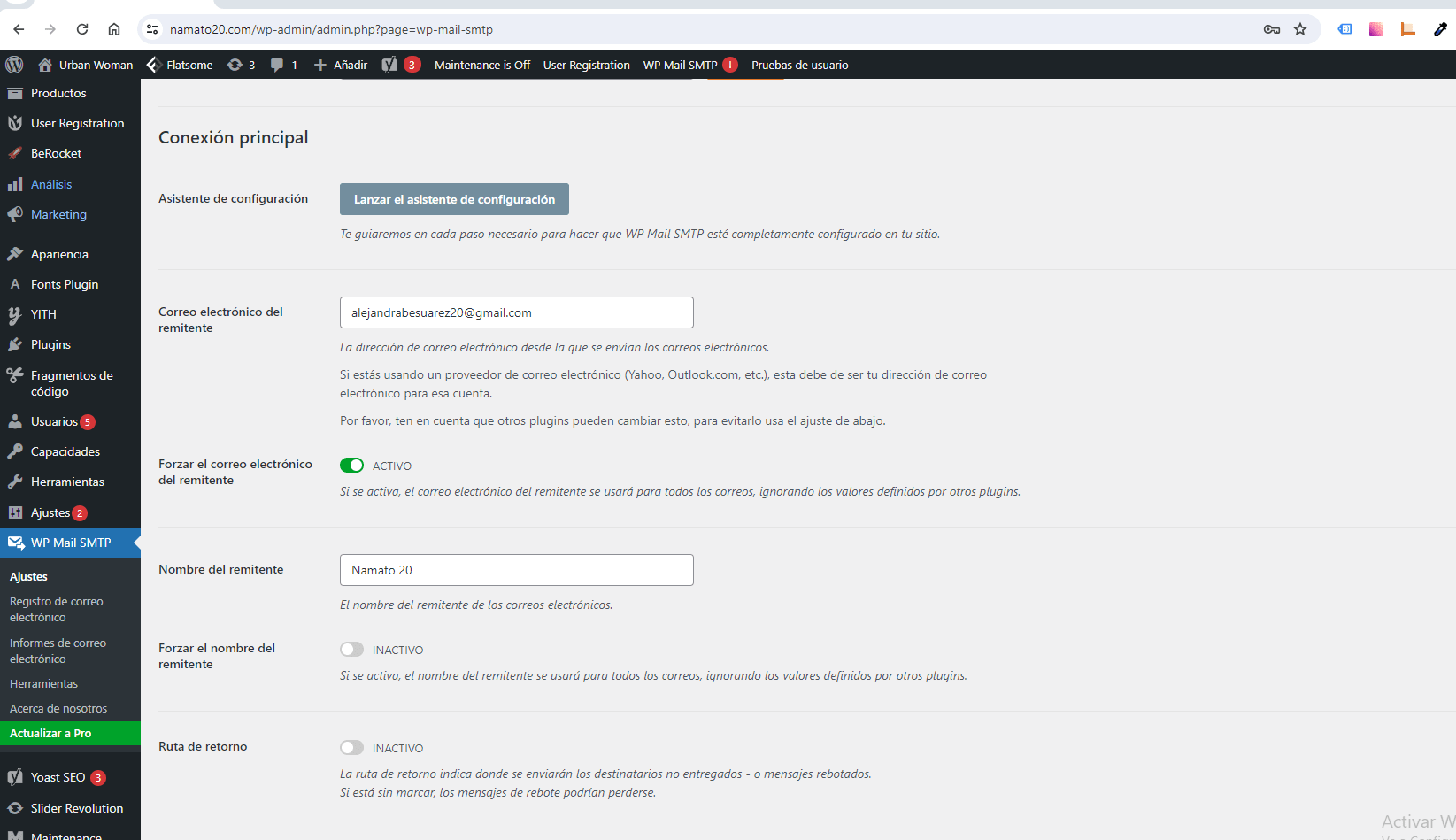Open the User Registration admin bar item
The width and height of the screenshot is (1456, 840).
(587, 65)
